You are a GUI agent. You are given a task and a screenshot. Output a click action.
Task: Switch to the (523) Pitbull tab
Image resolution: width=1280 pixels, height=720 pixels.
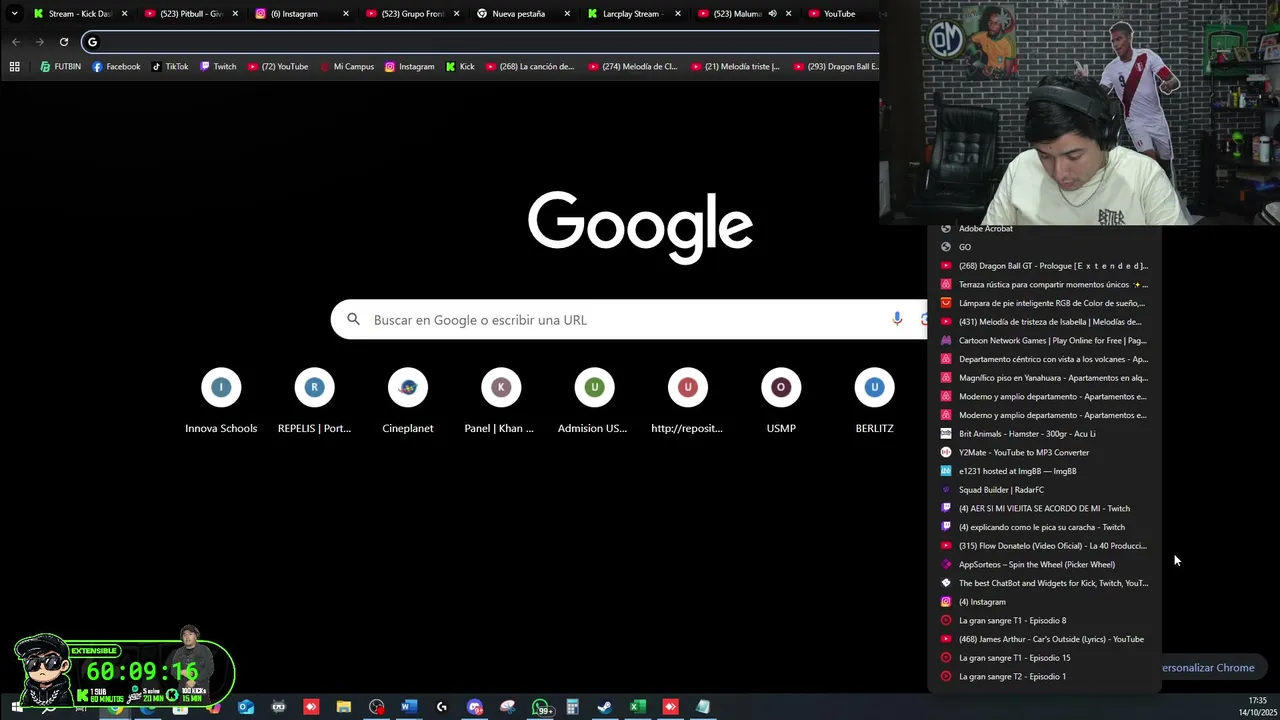point(190,14)
